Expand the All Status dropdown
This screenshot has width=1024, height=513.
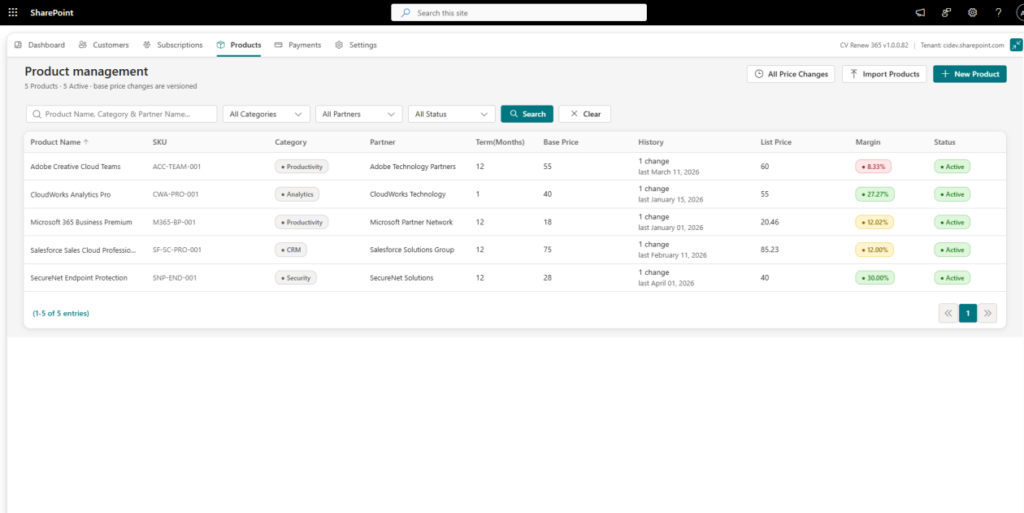[x=452, y=114]
